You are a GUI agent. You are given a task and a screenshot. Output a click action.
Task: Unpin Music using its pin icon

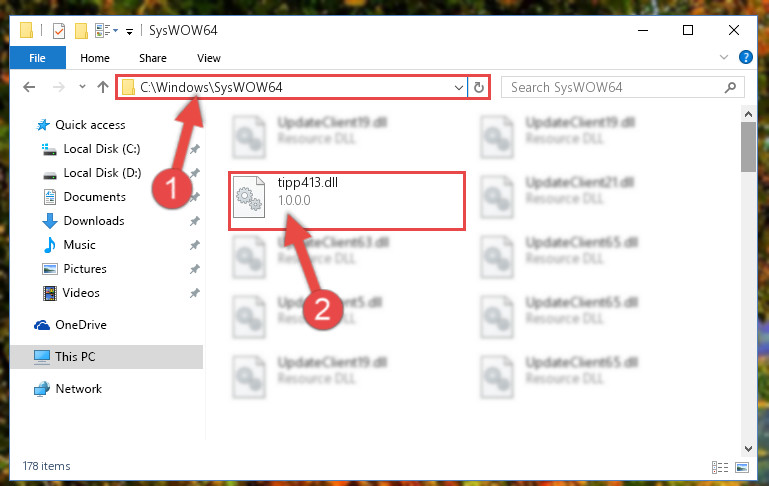[195, 245]
